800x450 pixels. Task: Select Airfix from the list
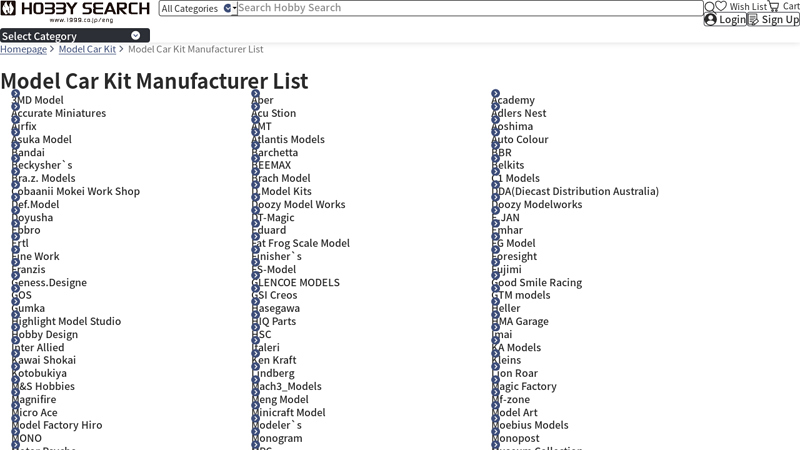[24, 126]
